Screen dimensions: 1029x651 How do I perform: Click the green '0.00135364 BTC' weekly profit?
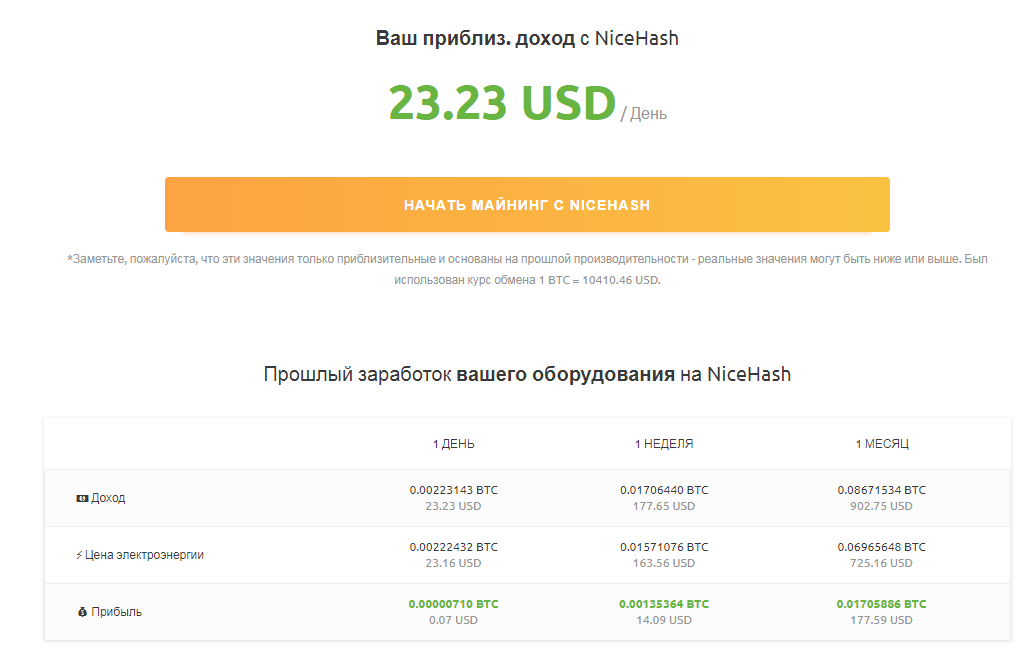click(x=663, y=604)
